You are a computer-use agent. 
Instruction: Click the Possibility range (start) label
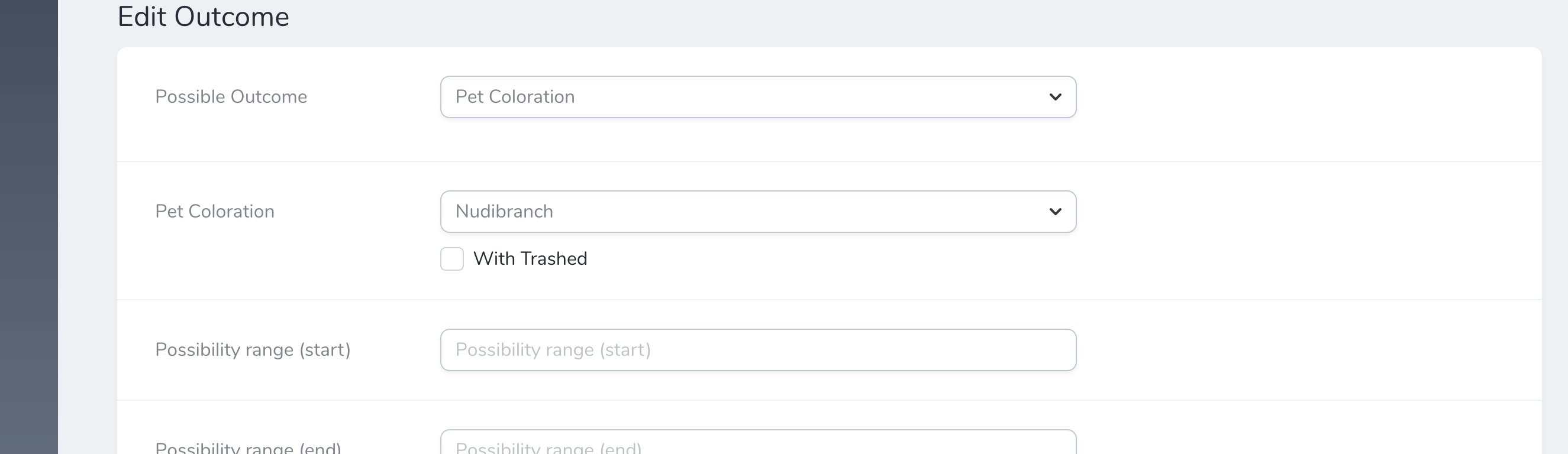point(253,349)
